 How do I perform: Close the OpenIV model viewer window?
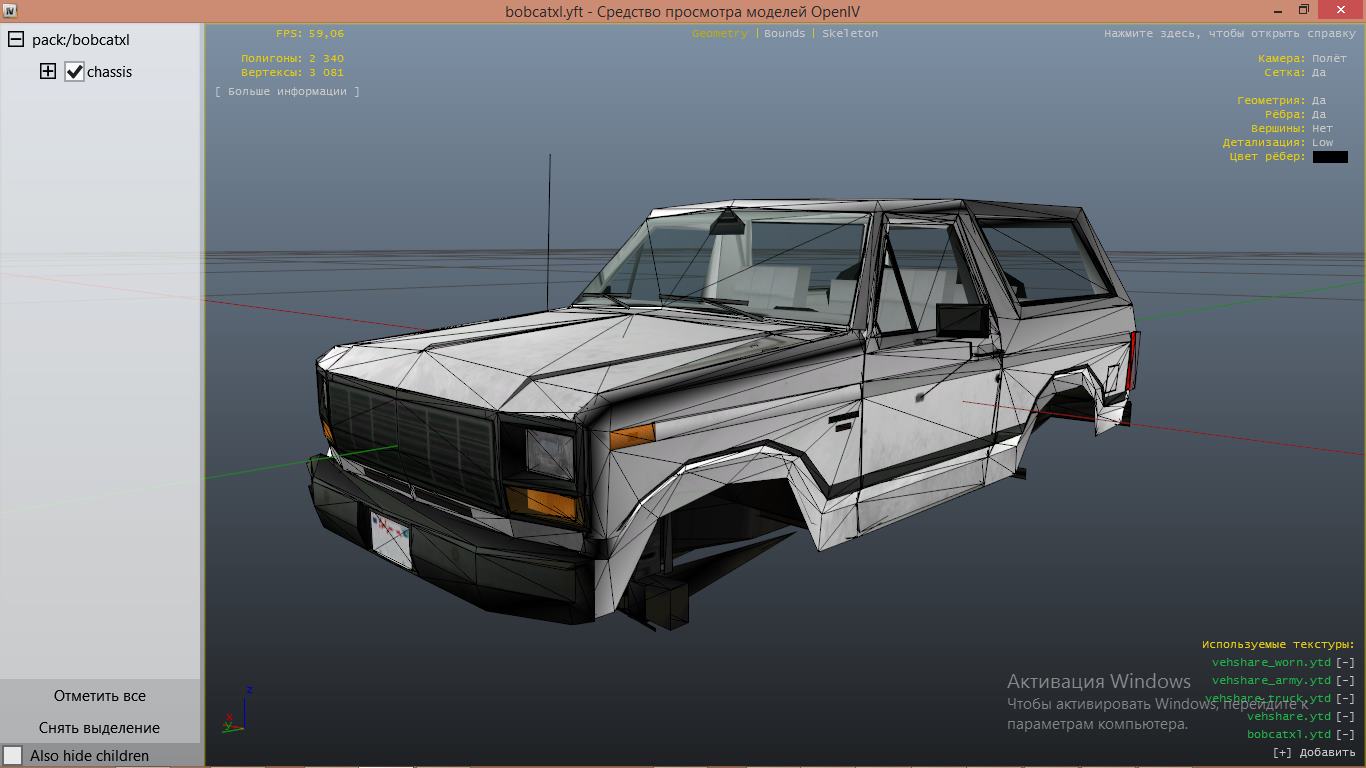point(1340,9)
